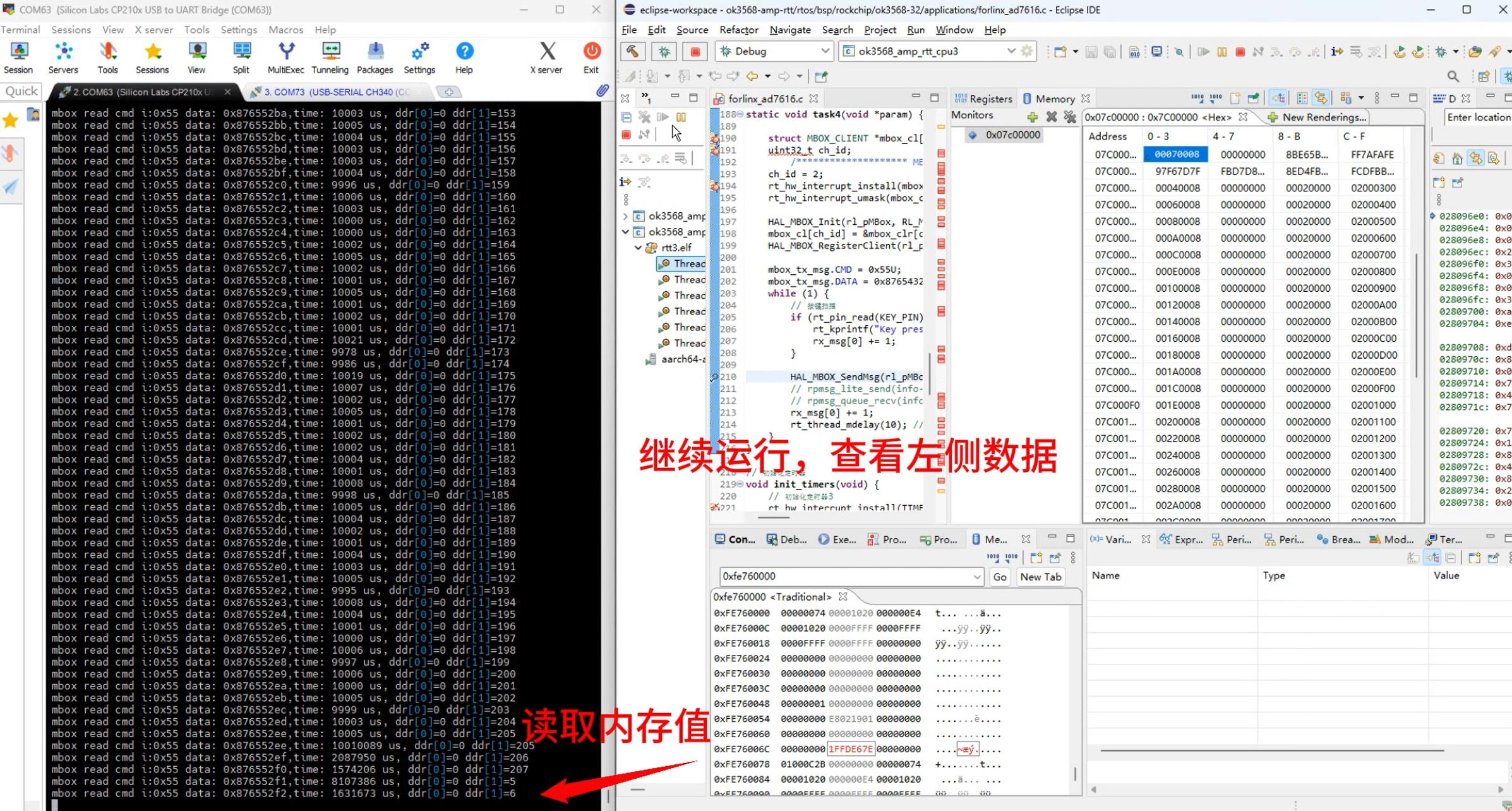
Task: Open the Debug launch mode dropdown
Action: coord(824,51)
